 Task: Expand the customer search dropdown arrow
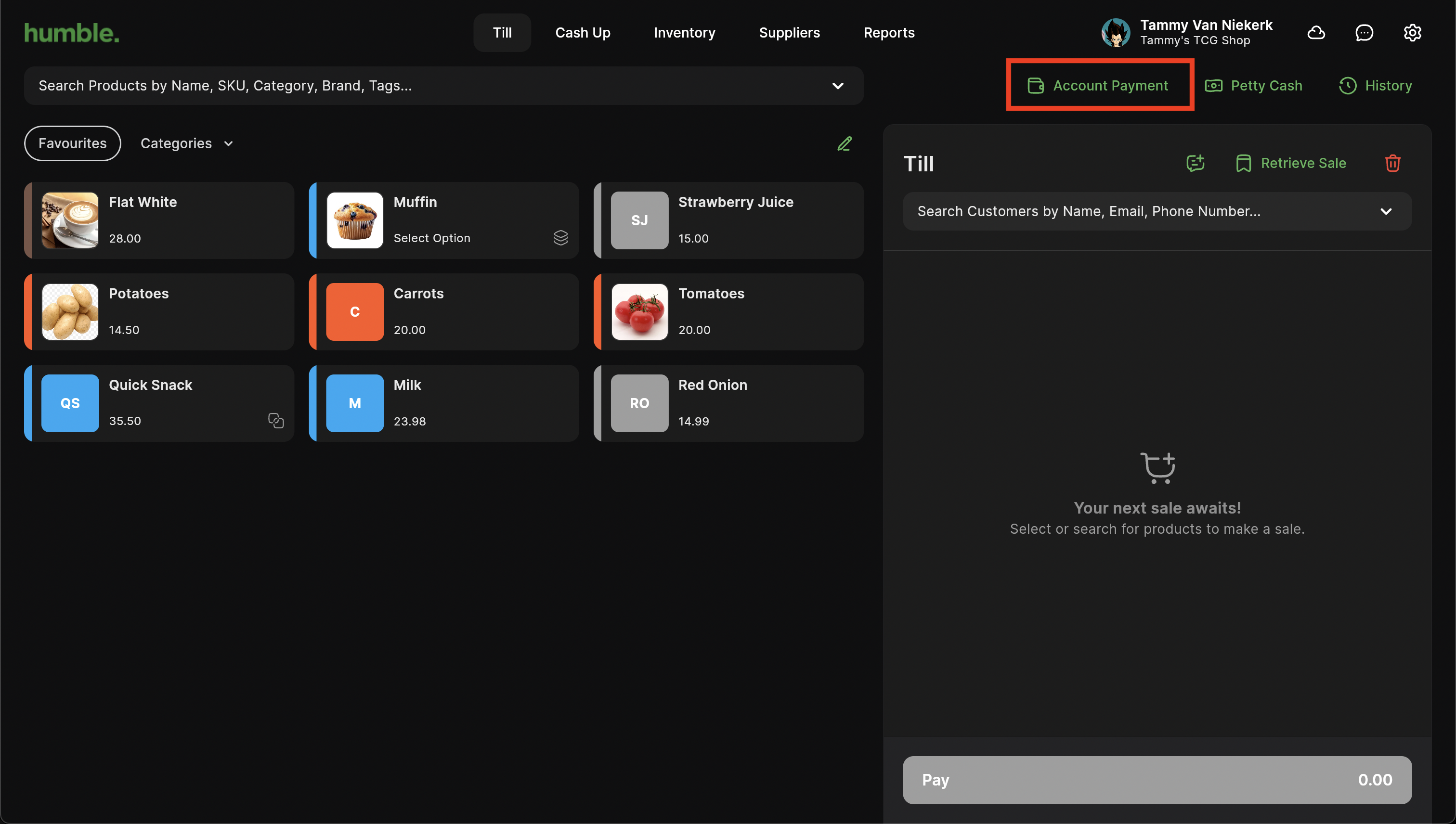tap(1385, 211)
